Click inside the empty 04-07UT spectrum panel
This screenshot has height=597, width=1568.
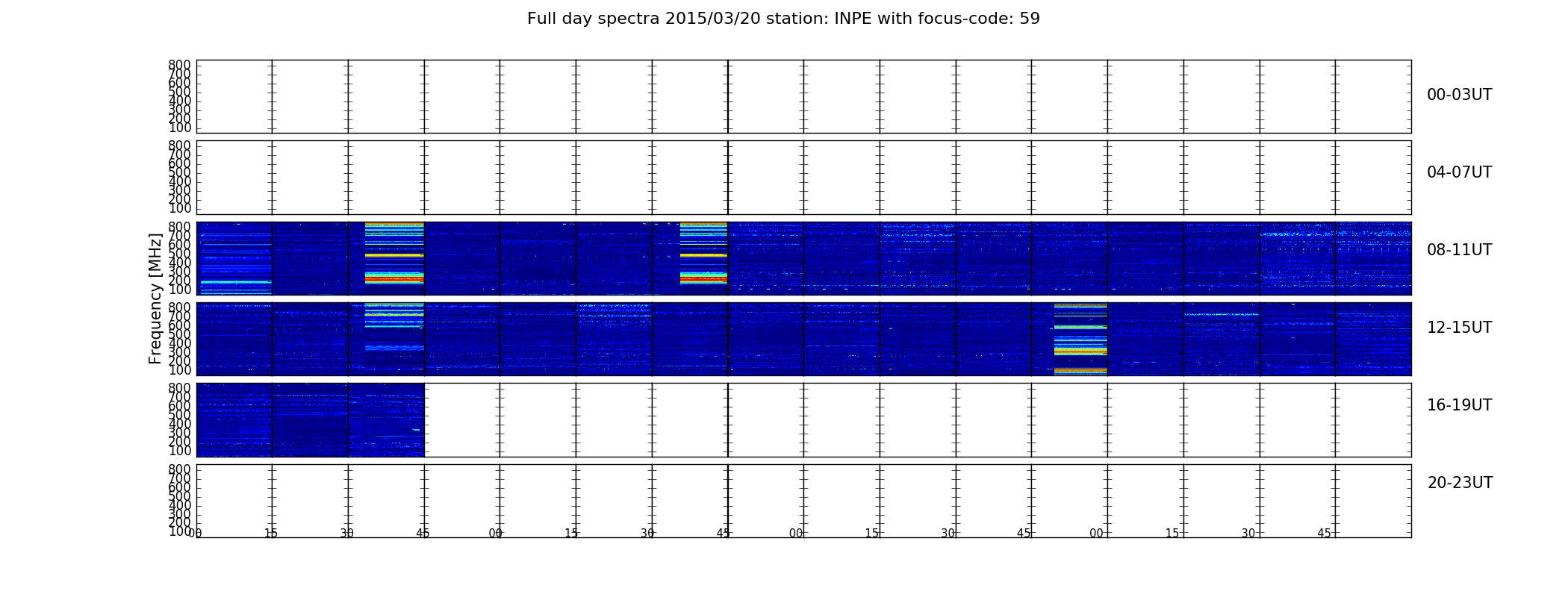tap(803, 178)
